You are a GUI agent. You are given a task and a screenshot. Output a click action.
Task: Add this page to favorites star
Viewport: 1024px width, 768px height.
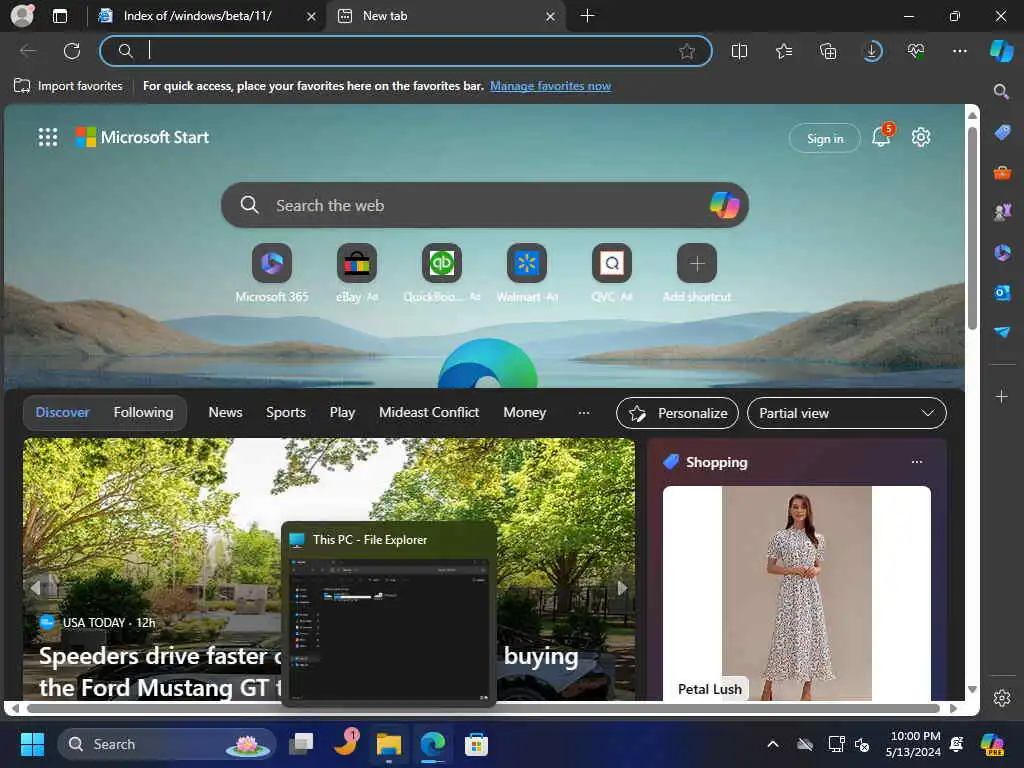tap(686, 51)
